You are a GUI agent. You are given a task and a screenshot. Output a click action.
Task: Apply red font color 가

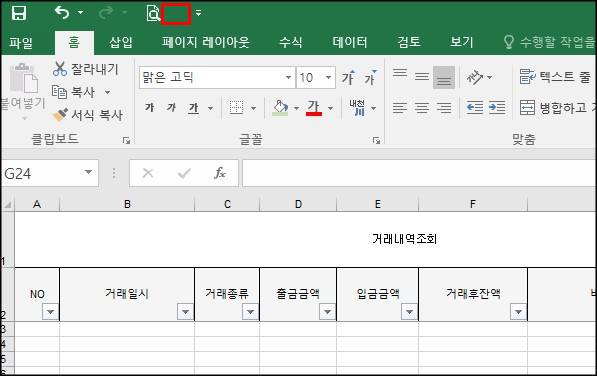(314, 108)
